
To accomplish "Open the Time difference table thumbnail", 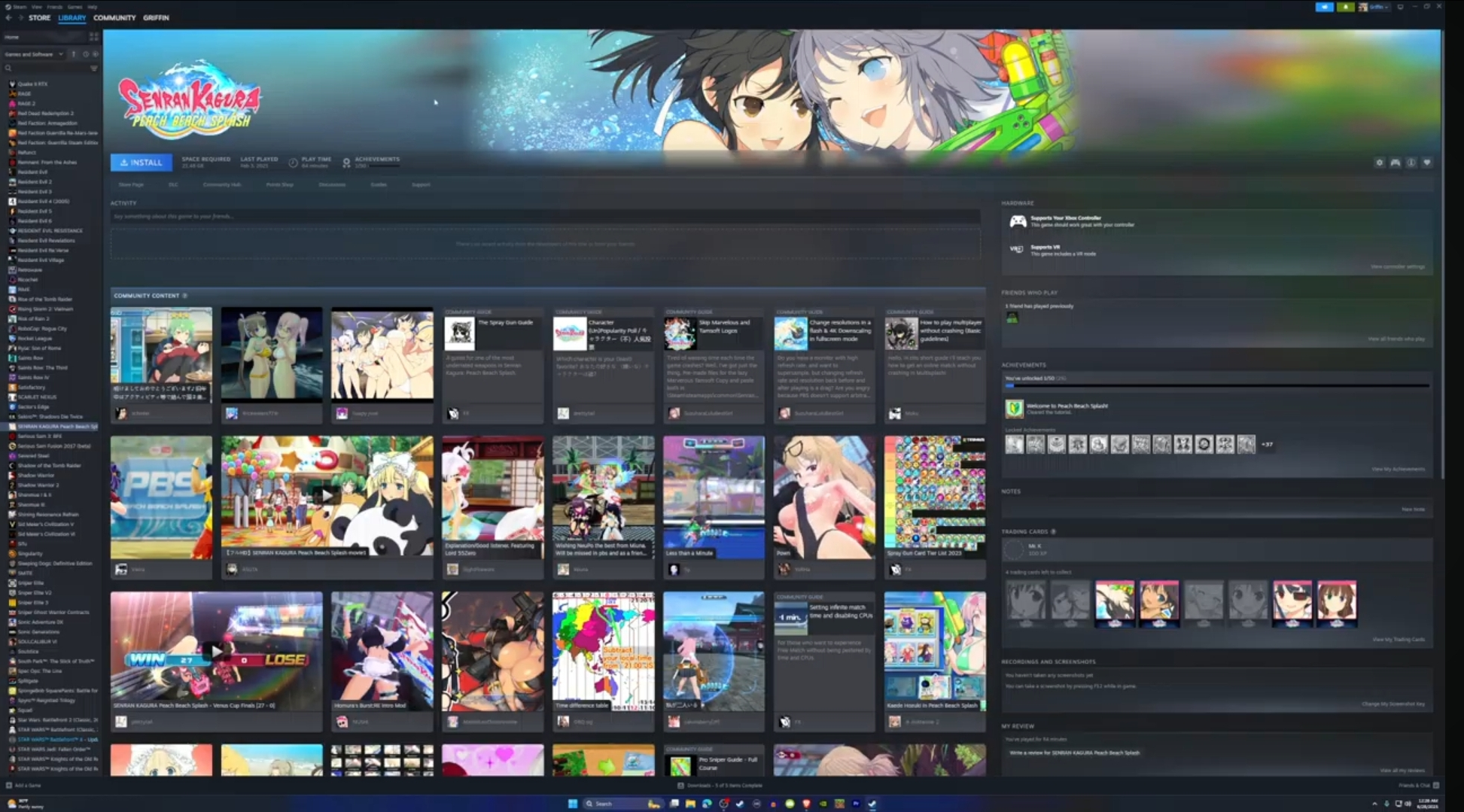I will pos(603,651).
